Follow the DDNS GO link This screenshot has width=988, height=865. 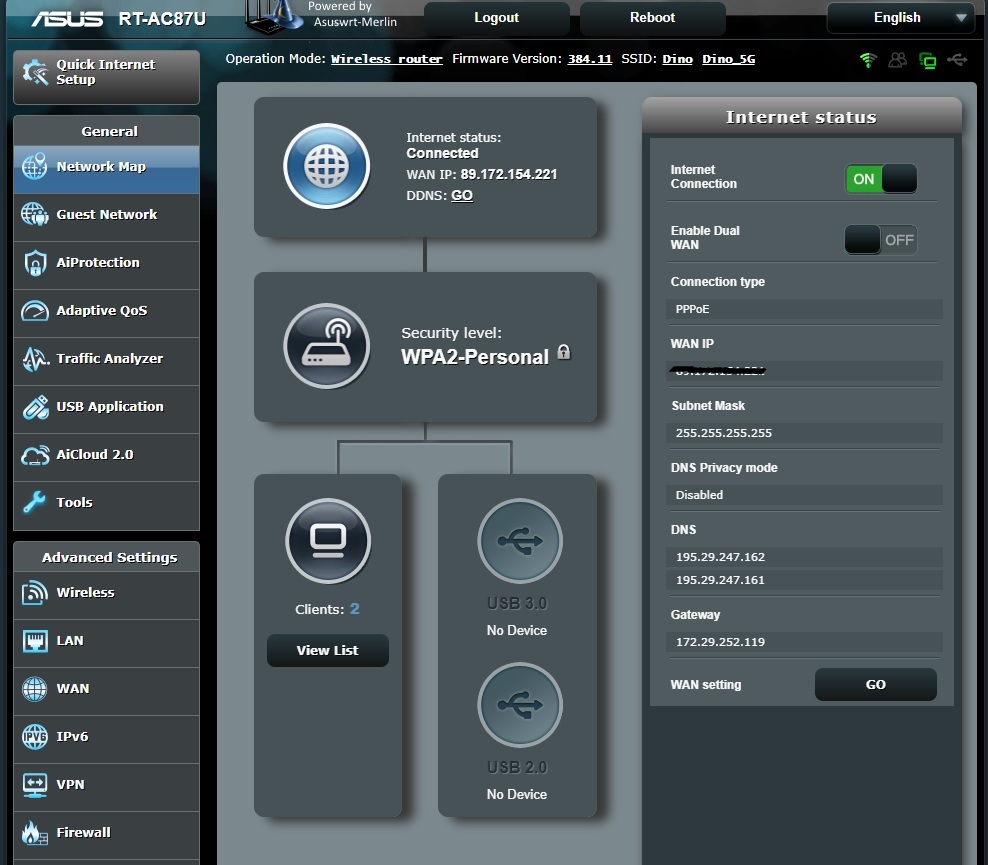462,195
